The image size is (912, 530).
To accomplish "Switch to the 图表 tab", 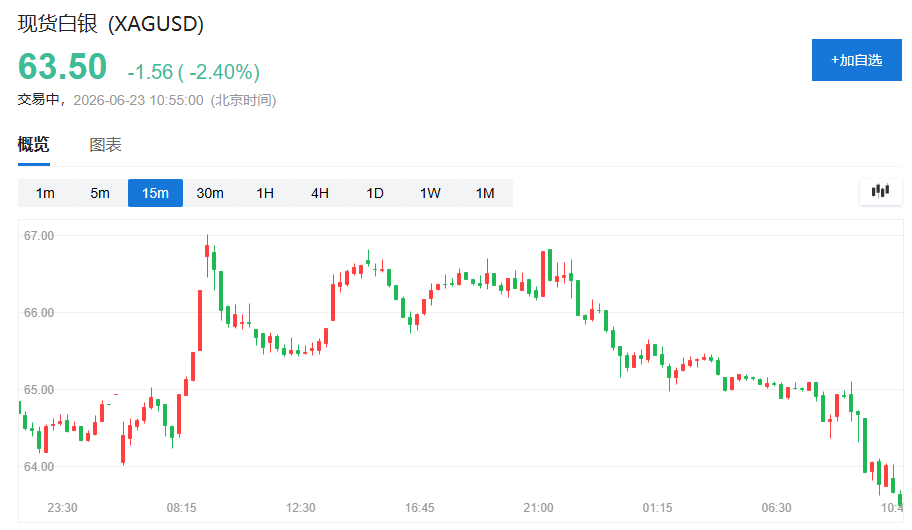I will point(105,145).
